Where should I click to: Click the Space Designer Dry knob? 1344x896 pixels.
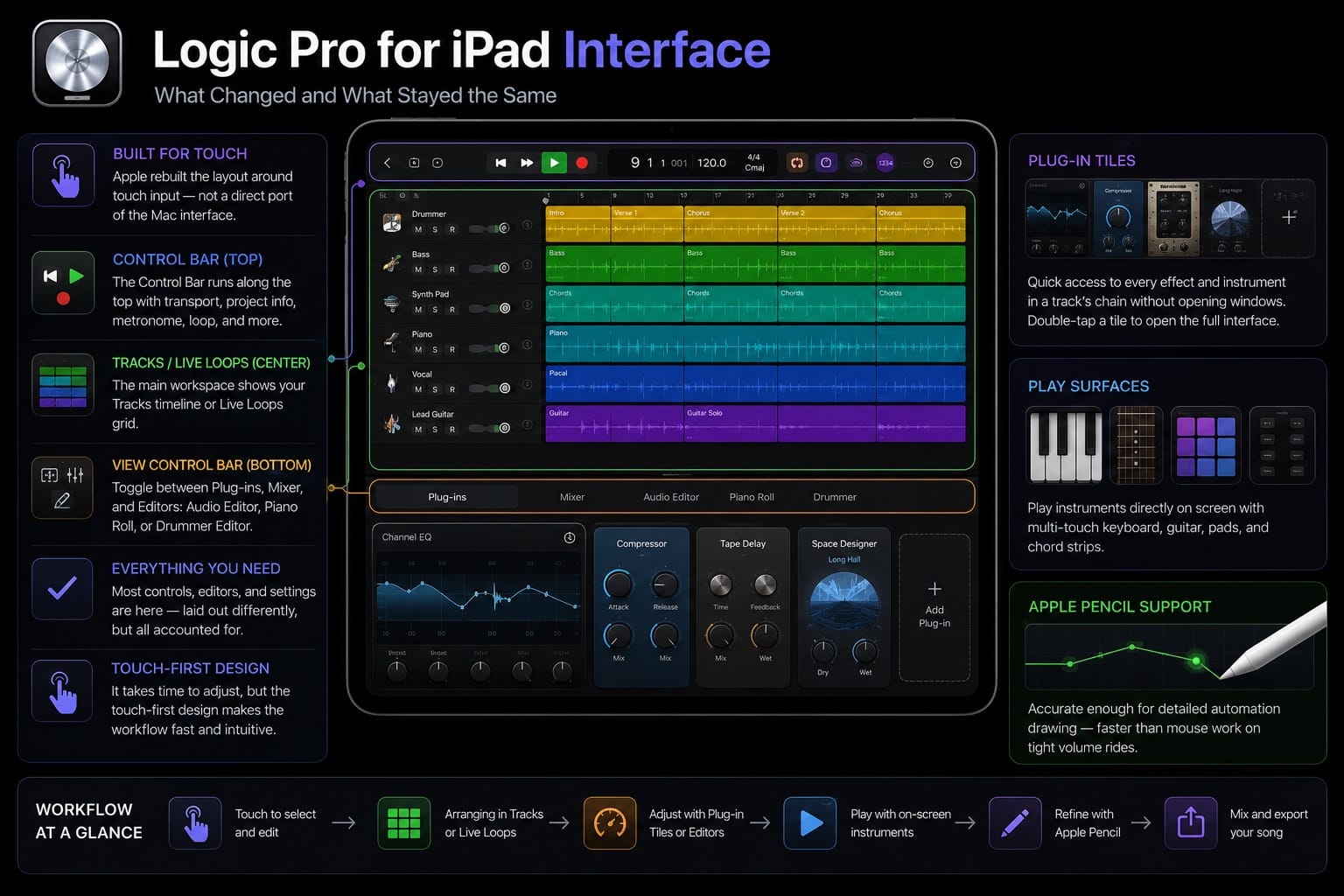(823, 651)
